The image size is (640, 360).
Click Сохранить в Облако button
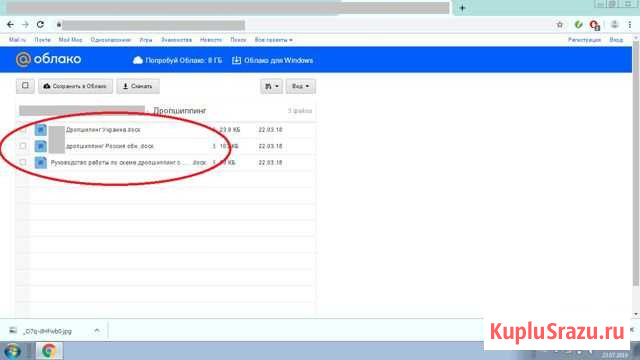[x=76, y=86]
